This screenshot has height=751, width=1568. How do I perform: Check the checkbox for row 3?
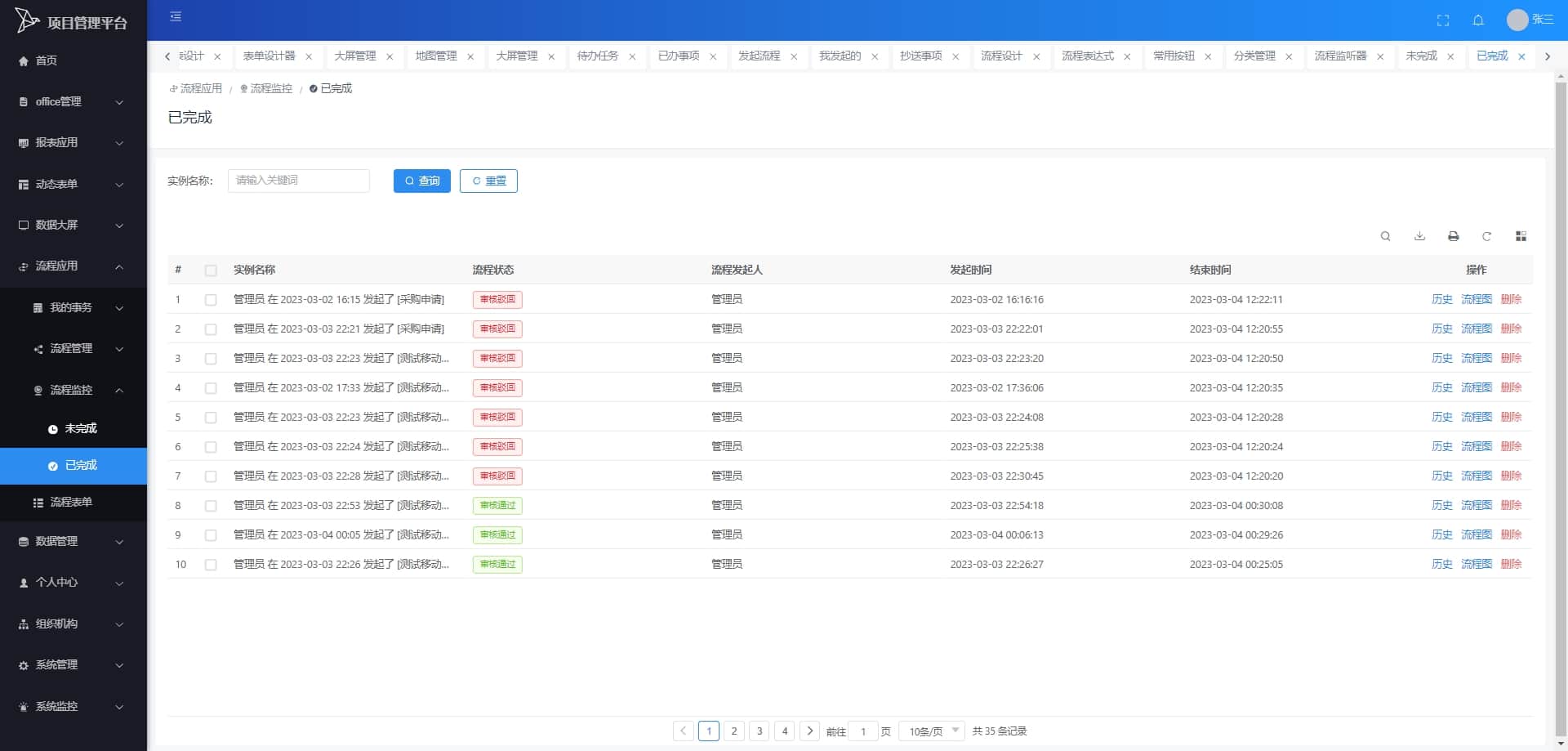click(211, 359)
